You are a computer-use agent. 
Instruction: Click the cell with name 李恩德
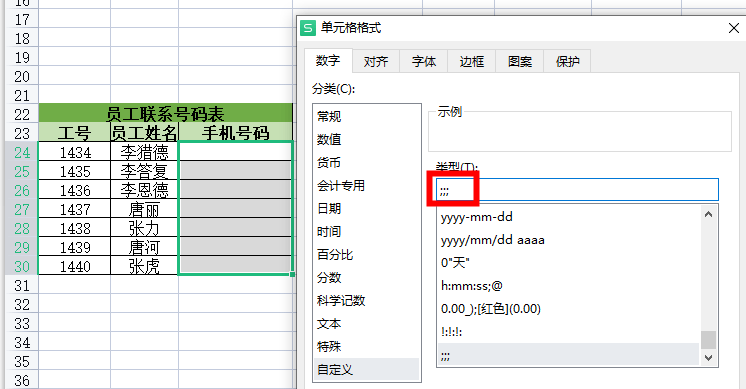point(144,190)
